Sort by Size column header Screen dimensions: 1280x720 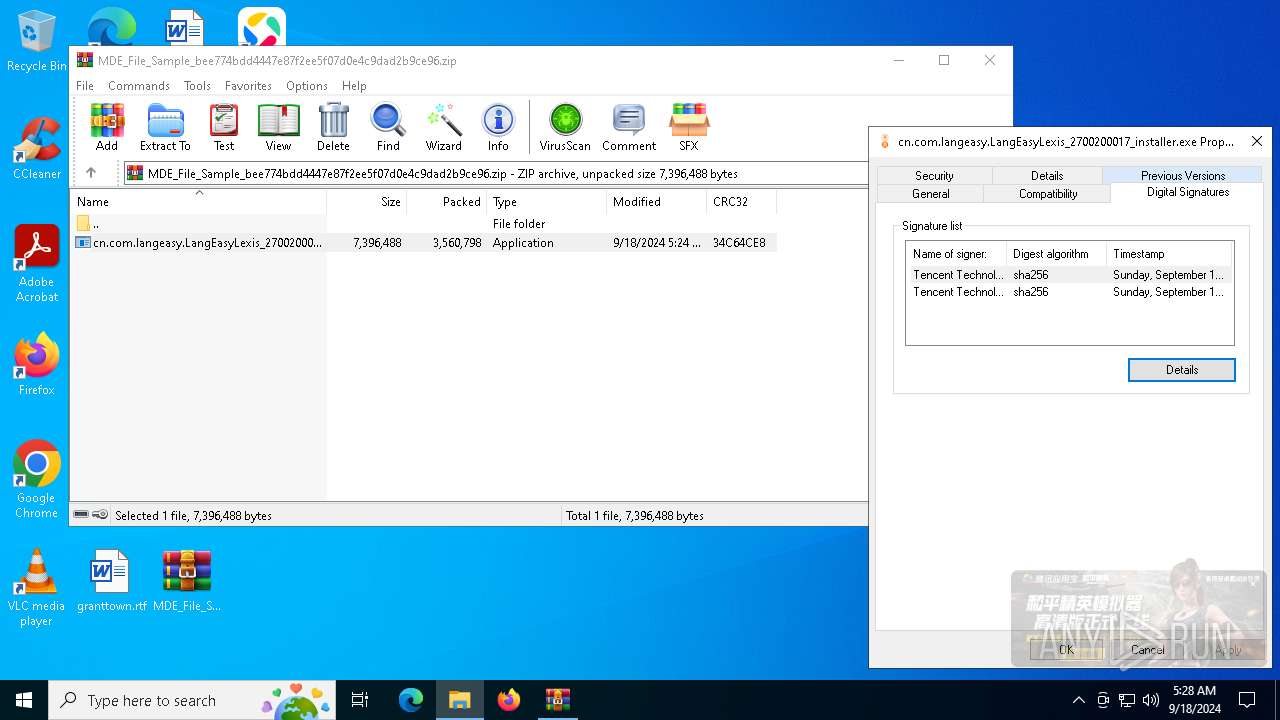[x=367, y=201]
